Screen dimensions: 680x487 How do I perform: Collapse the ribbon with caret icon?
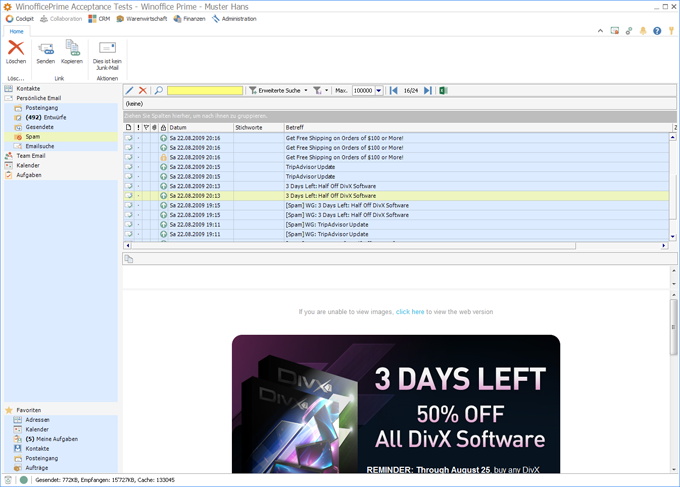tap(600, 31)
